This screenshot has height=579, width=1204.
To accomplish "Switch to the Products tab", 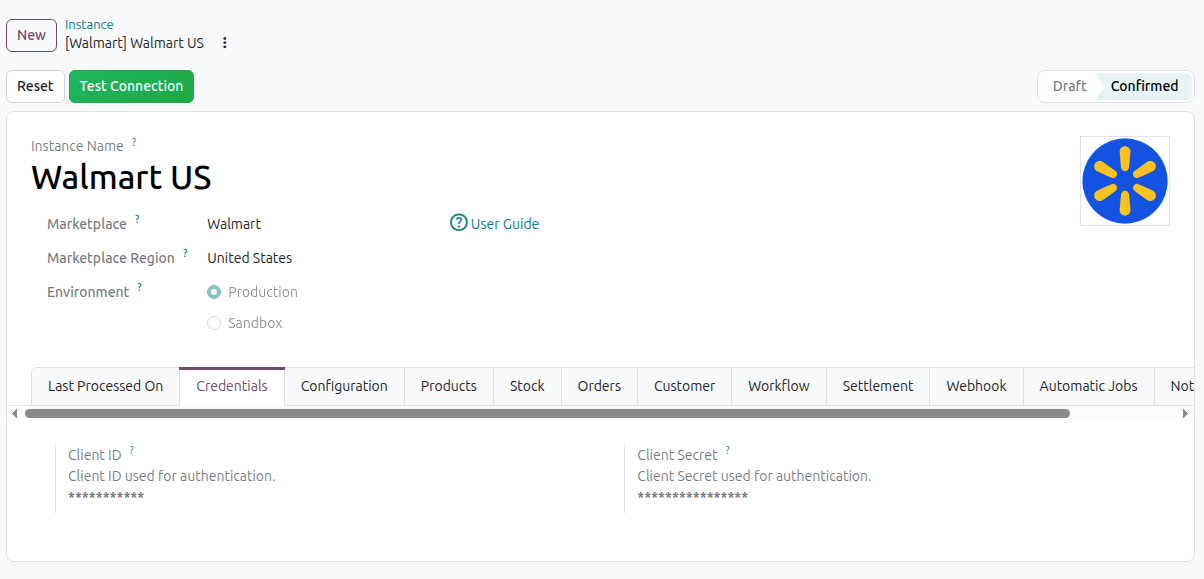I will [x=449, y=386].
